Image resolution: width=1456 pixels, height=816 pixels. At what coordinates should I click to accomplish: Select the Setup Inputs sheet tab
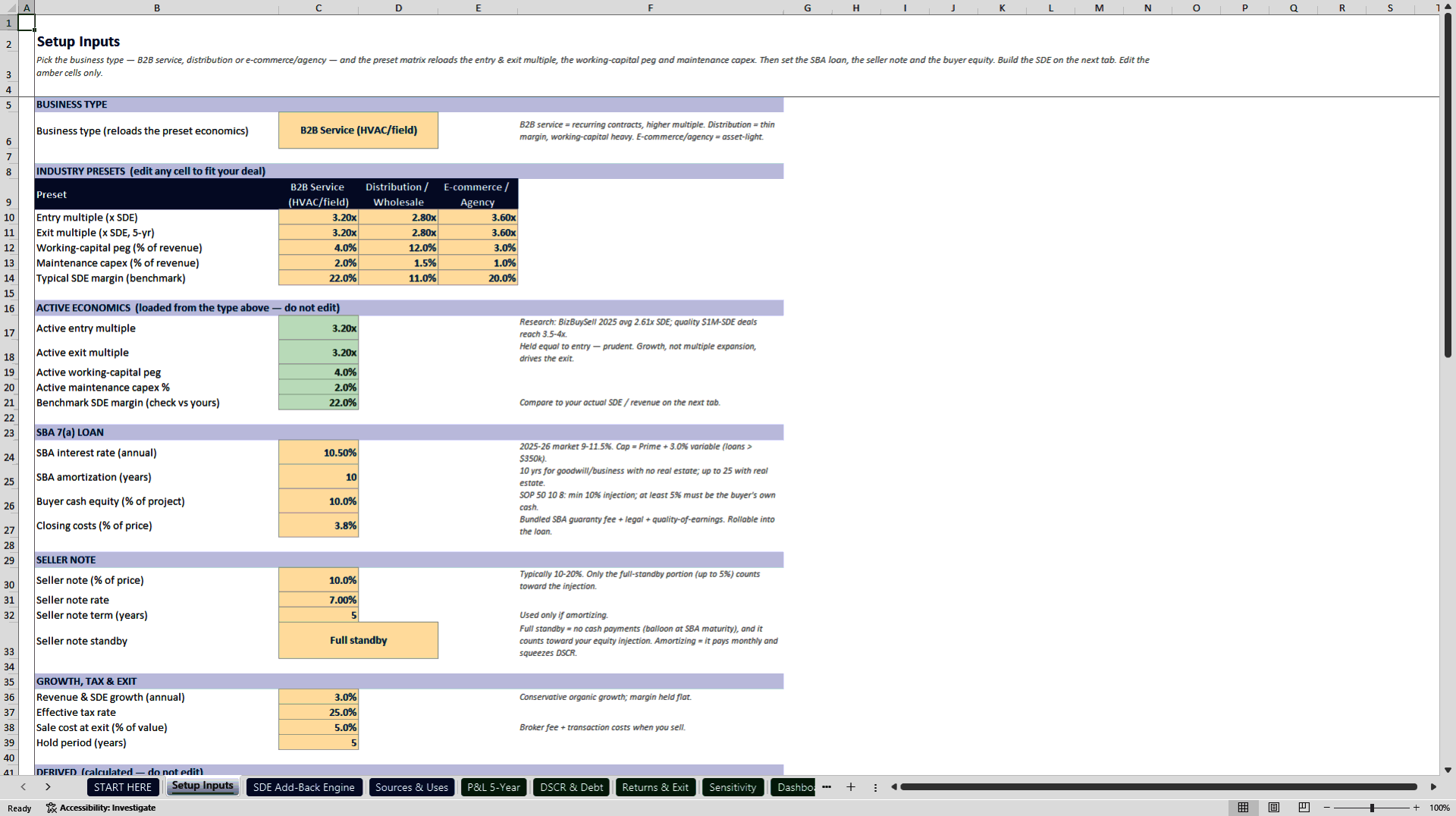tap(202, 786)
